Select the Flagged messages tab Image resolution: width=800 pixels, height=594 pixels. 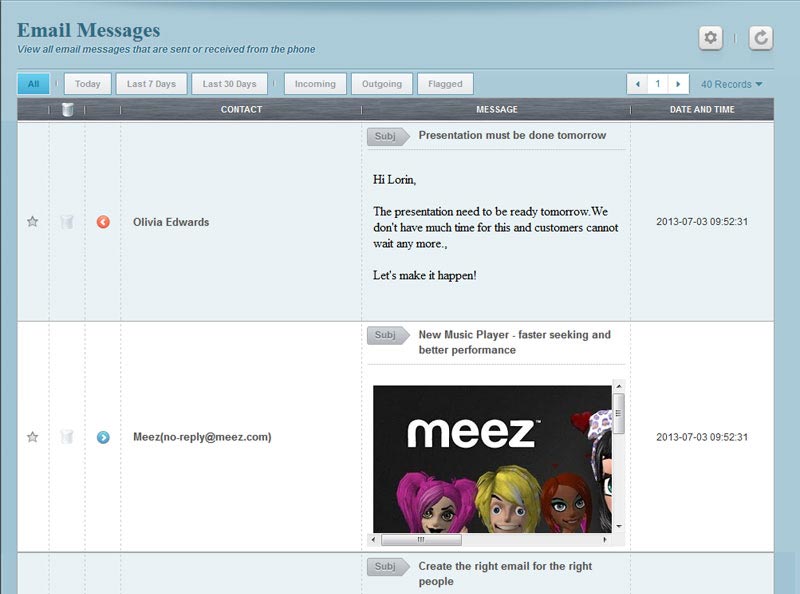tap(446, 83)
